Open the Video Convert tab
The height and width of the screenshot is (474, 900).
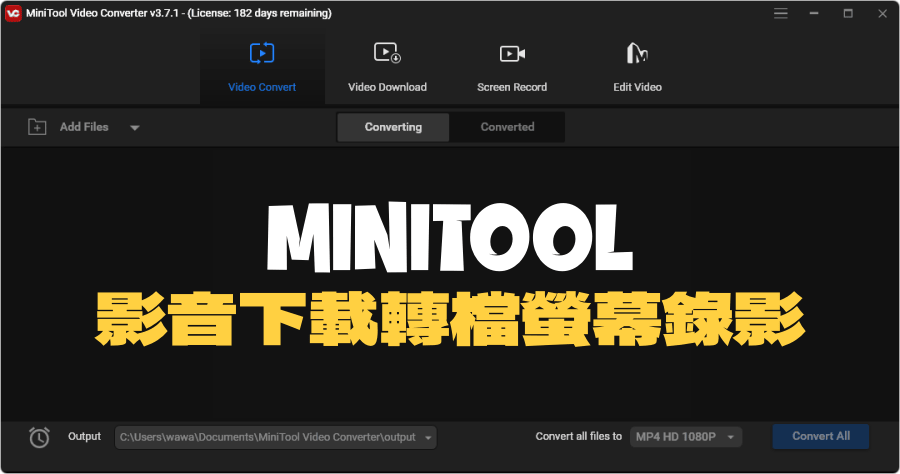(x=262, y=67)
